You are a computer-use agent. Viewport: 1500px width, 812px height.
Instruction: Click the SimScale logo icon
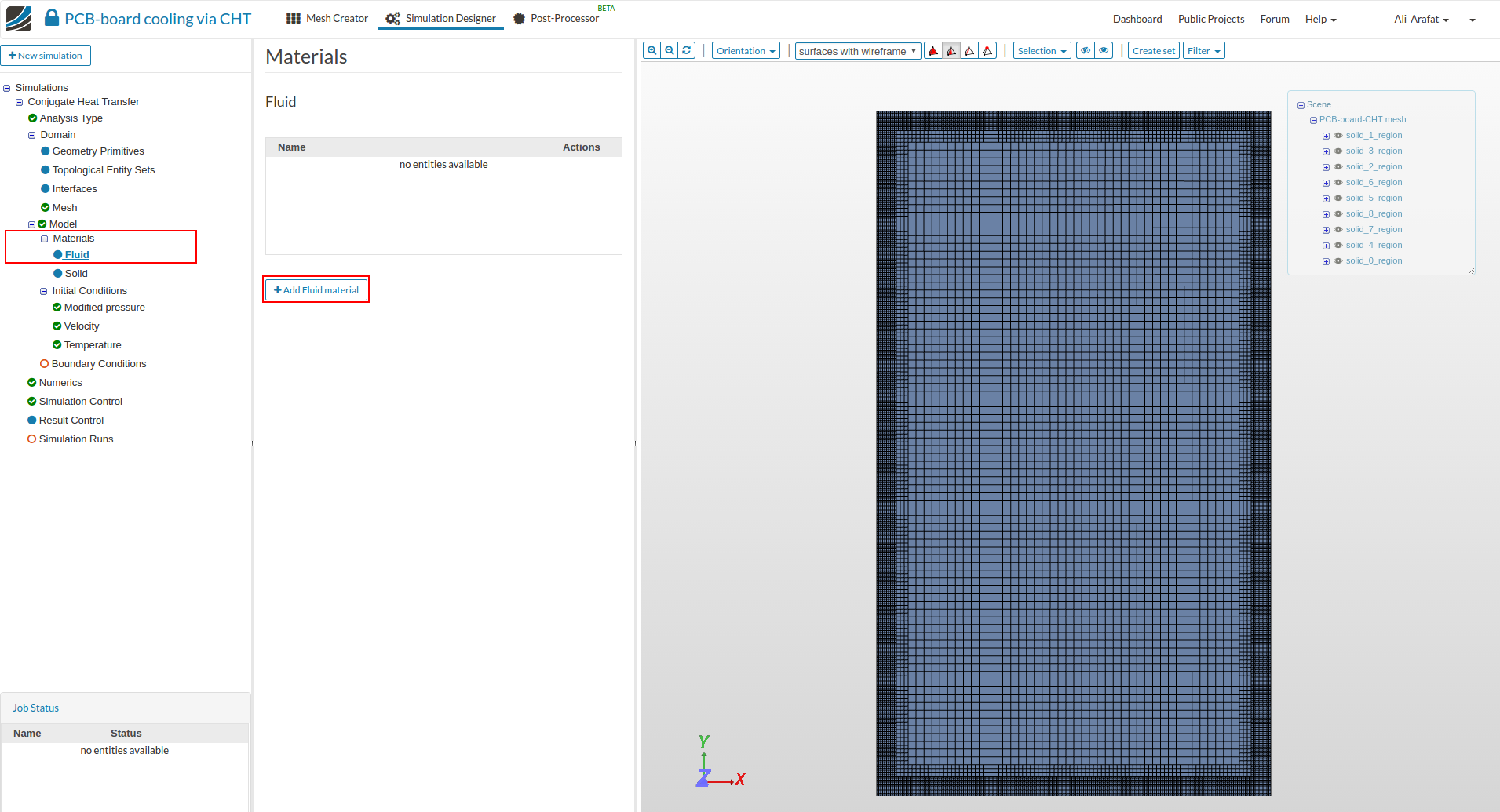(x=19, y=19)
